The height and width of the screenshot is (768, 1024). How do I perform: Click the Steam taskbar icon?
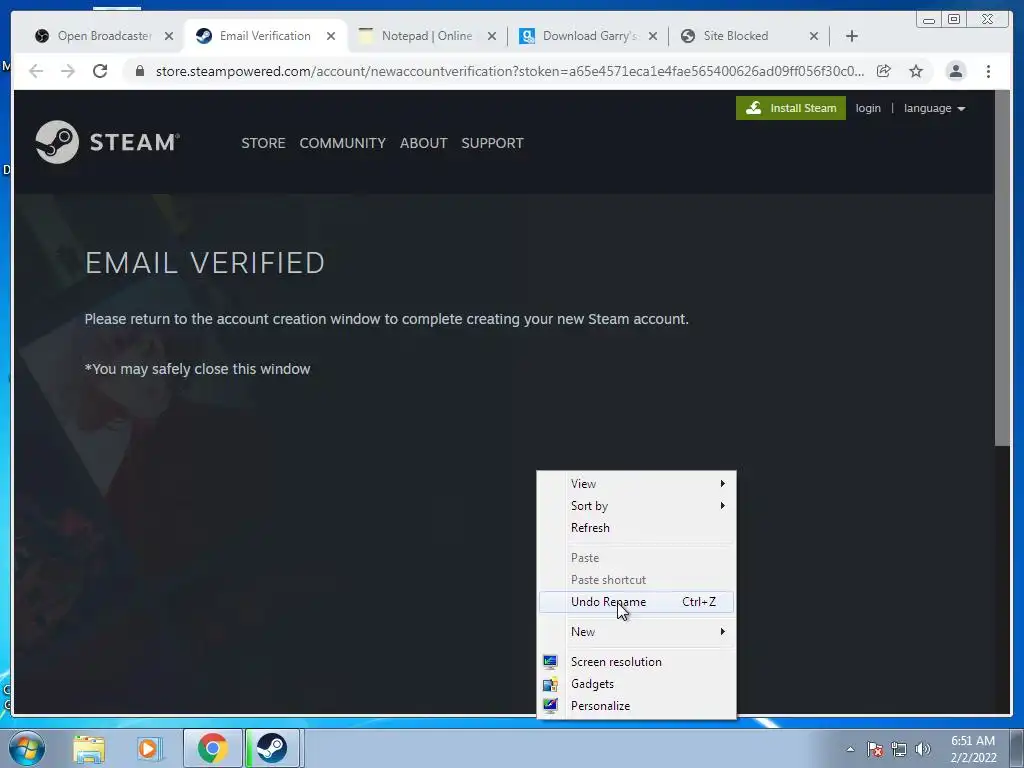pyautogui.click(x=272, y=748)
